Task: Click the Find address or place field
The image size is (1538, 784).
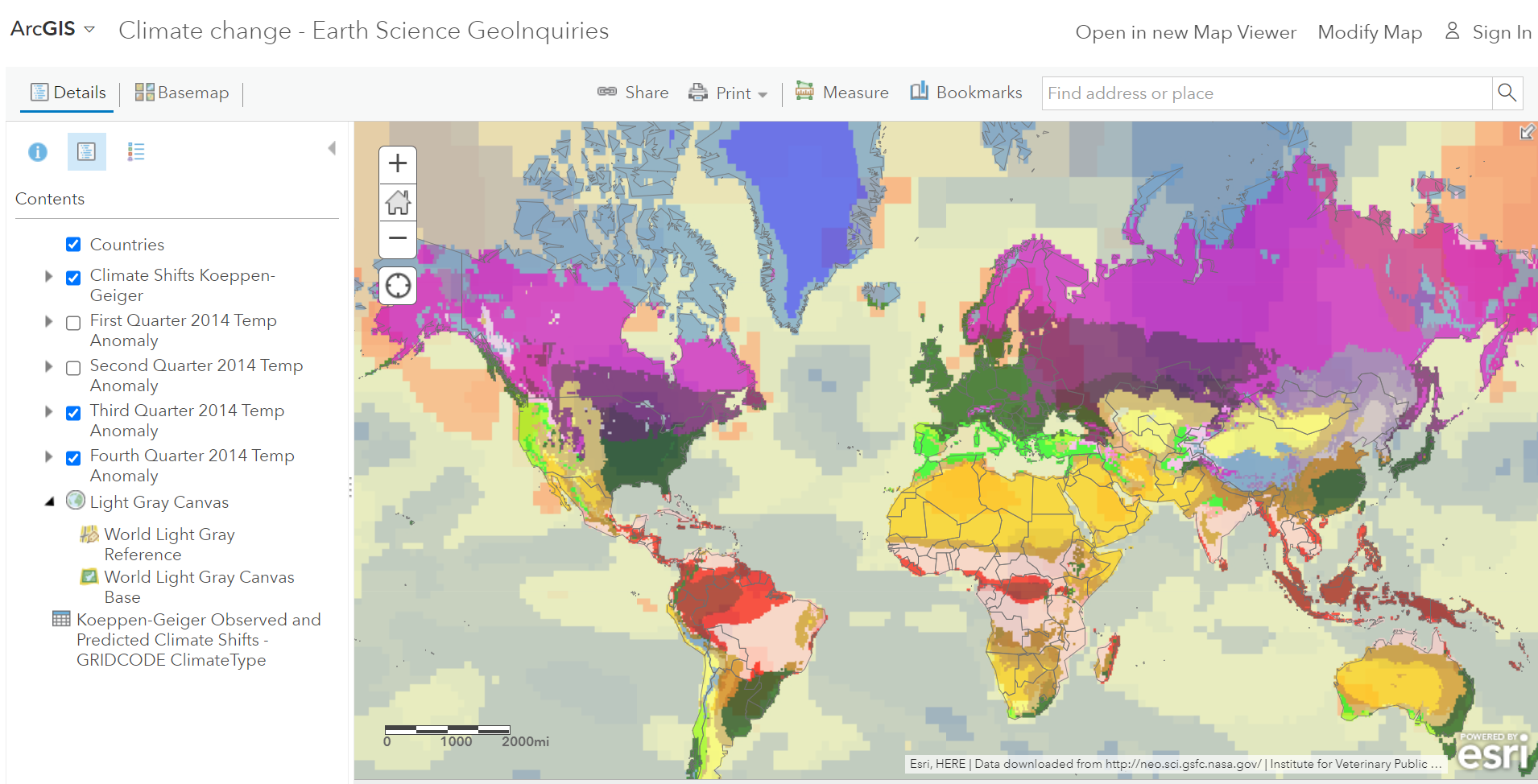Action: point(1267,93)
